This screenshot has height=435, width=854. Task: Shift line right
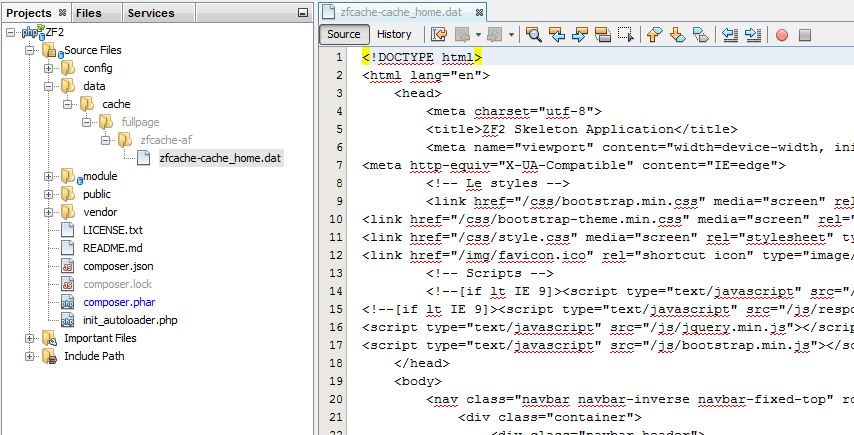pyautogui.click(x=752, y=35)
